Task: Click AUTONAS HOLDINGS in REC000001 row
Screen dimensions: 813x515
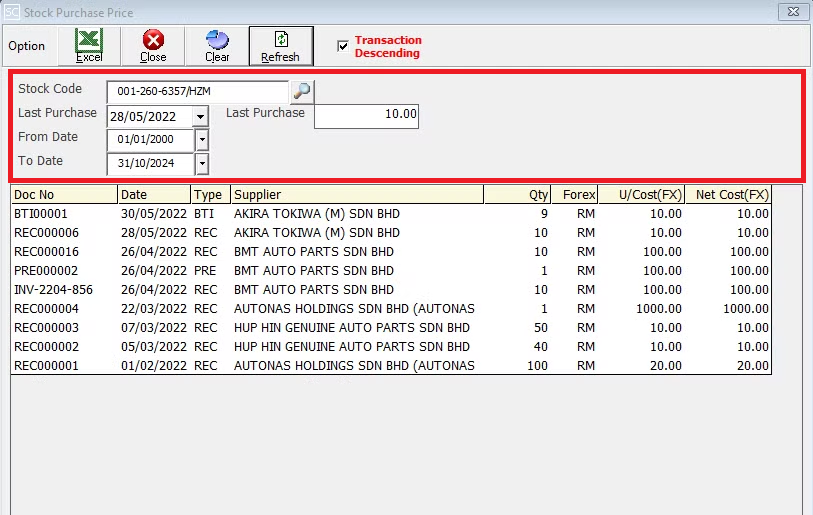Action: pyautogui.click(x=354, y=366)
